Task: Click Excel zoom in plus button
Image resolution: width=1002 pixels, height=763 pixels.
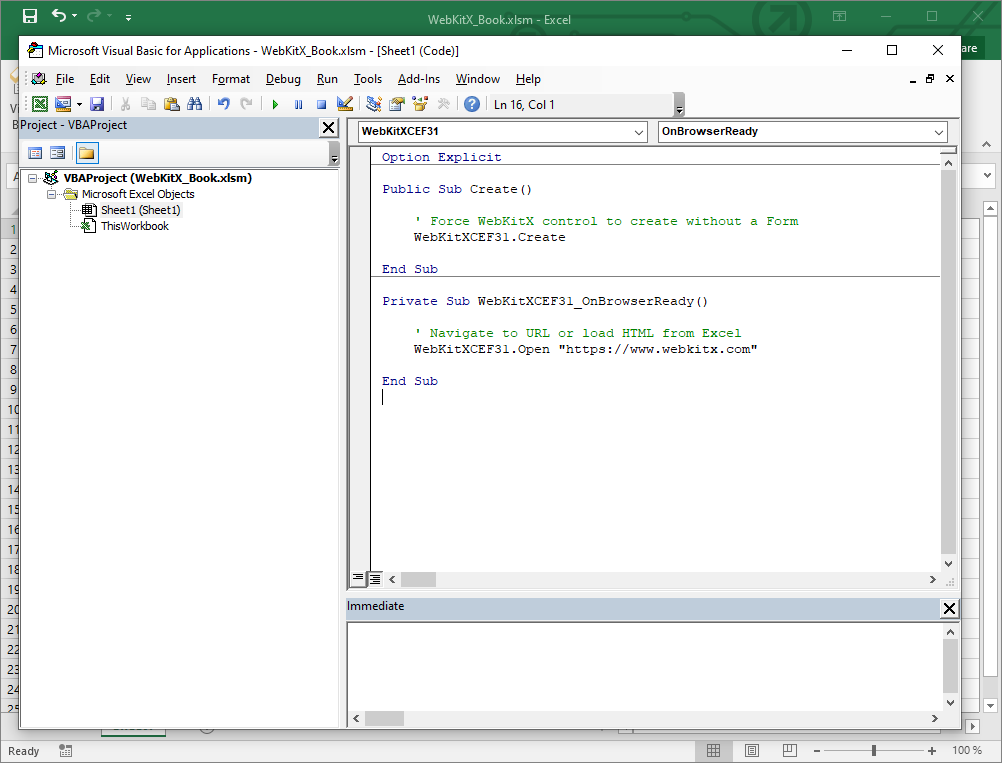Action: click(932, 751)
